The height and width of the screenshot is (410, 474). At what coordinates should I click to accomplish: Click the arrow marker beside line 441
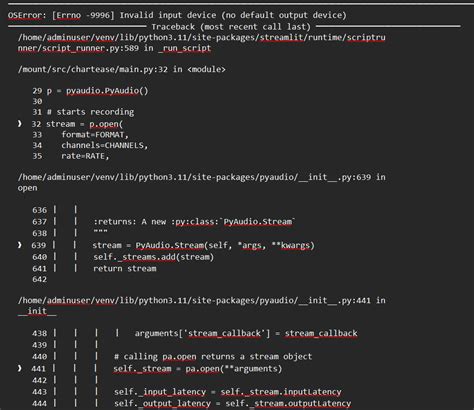click(x=20, y=369)
